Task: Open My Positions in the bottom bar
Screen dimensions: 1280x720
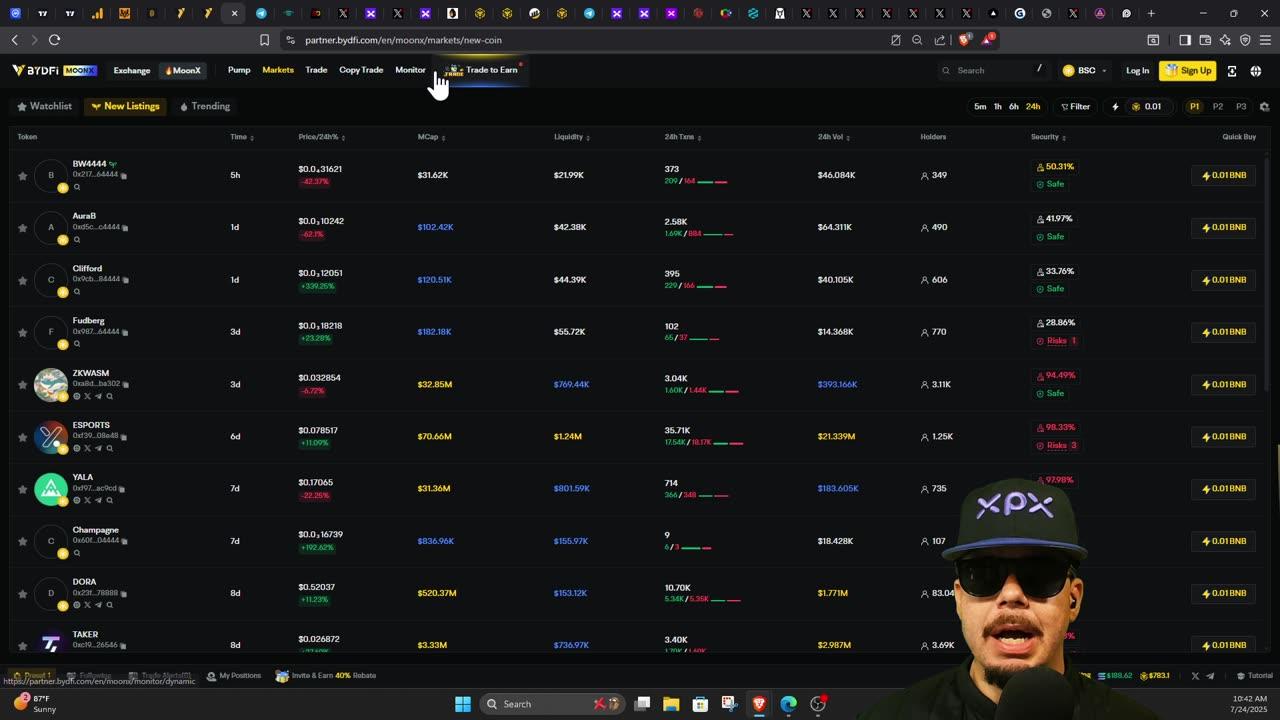Action: point(234,676)
